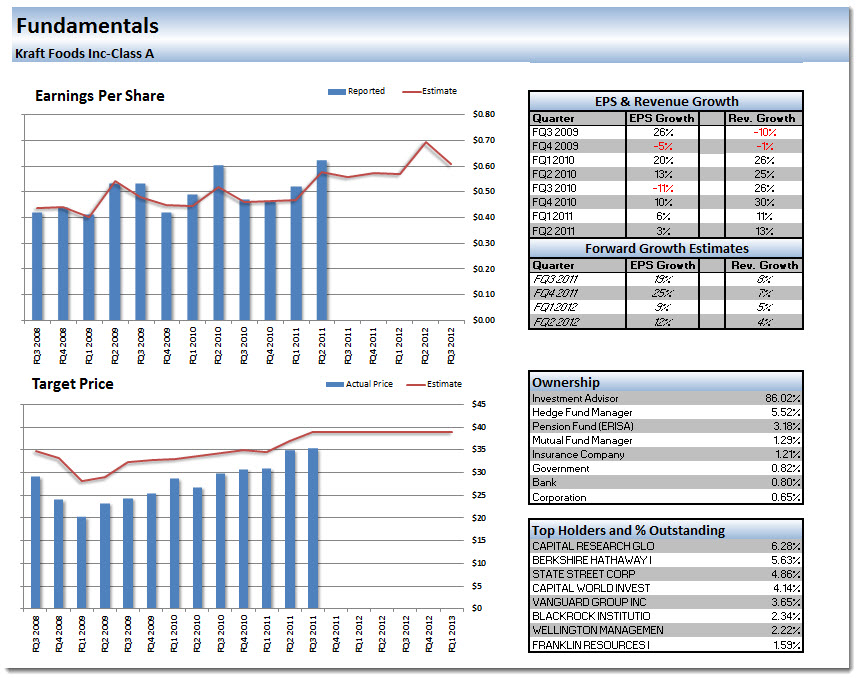Click the tallest EPS bar for FQ2 2011

coord(322,240)
